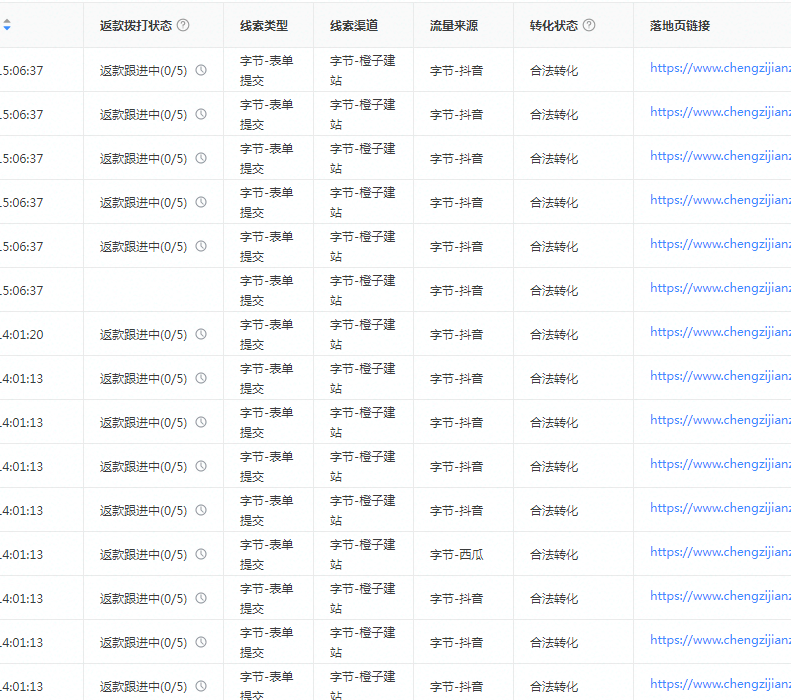Click help icon beside 转化状态 header
The width and height of the screenshot is (791, 700).
pyautogui.click(x=589, y=26)
